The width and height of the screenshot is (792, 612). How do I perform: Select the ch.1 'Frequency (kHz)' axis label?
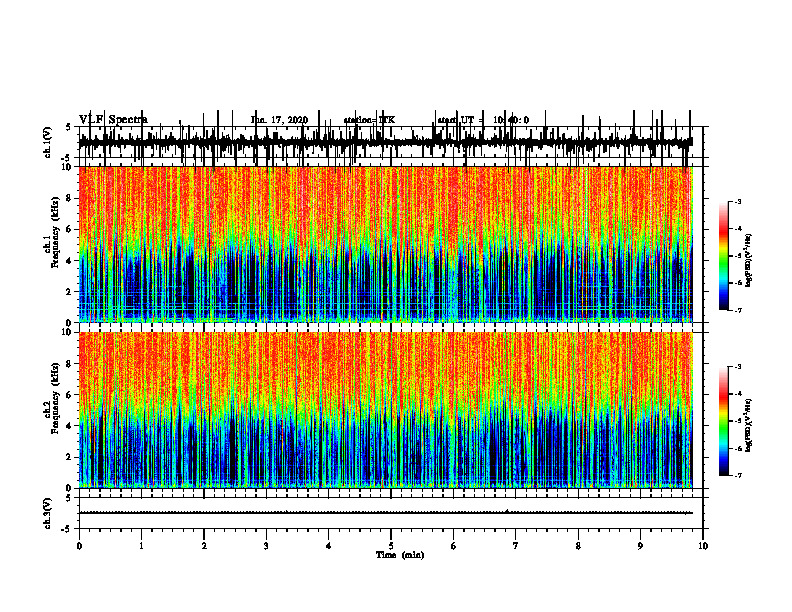55,233
